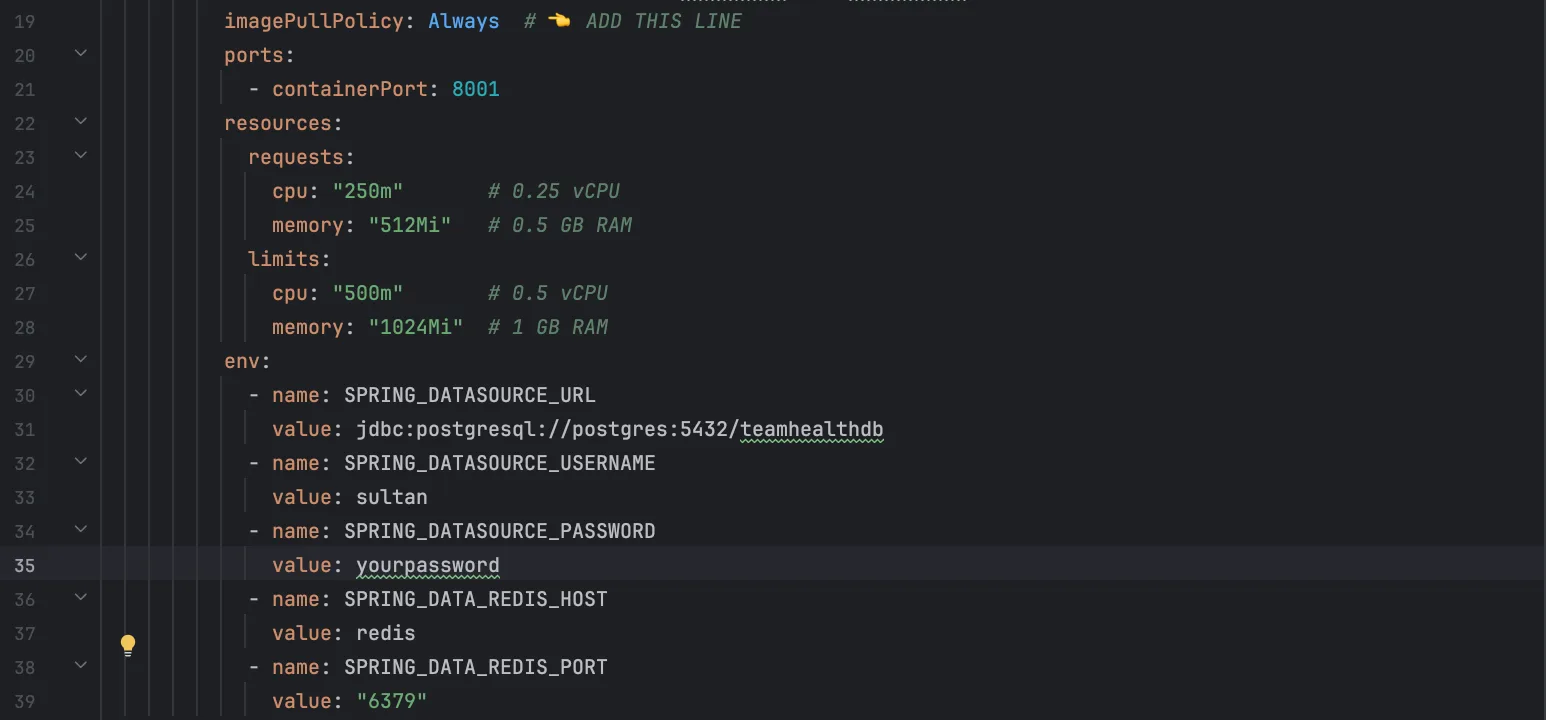Collapse the resources block fold arrow
Viewport: 1546px width, 720px height.
pos(81,121)
